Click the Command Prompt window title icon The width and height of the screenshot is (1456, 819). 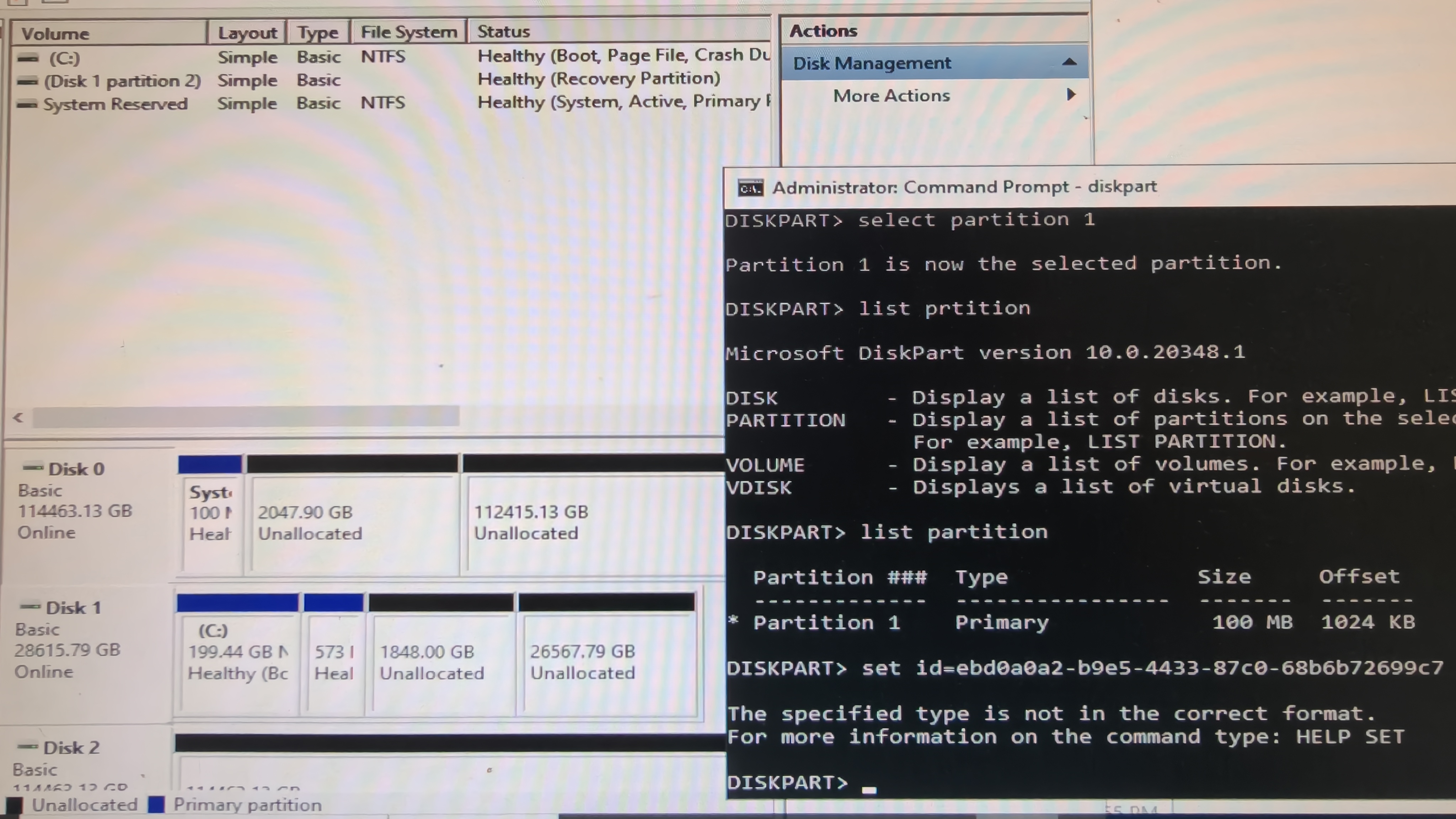[x=750, y=188]
